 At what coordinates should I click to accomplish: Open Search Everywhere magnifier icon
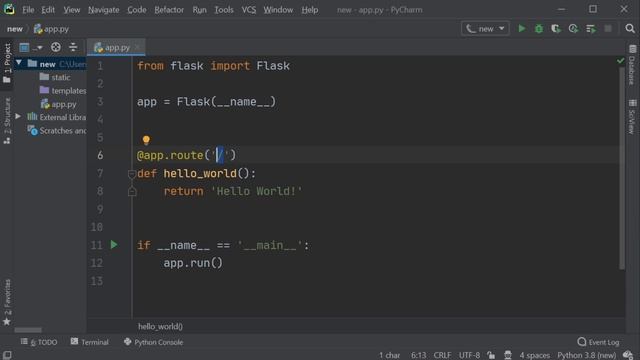tap(630, 29)
